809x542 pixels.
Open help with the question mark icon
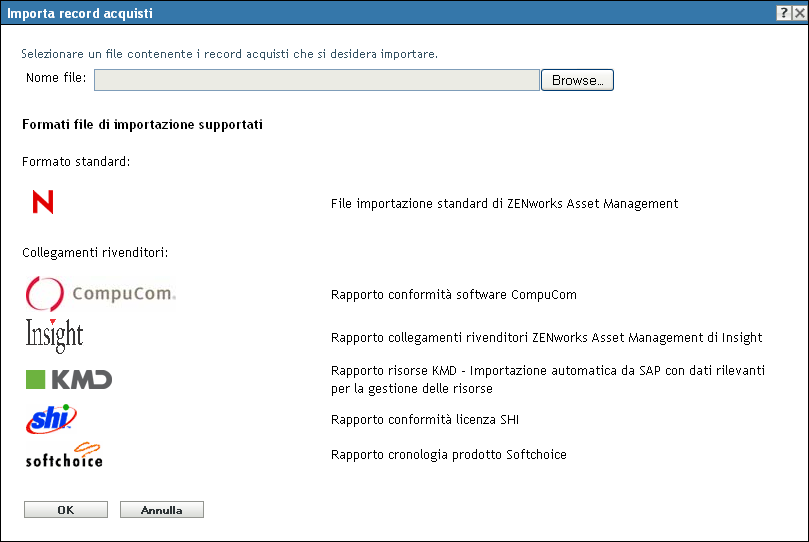(x=783, y=13)
